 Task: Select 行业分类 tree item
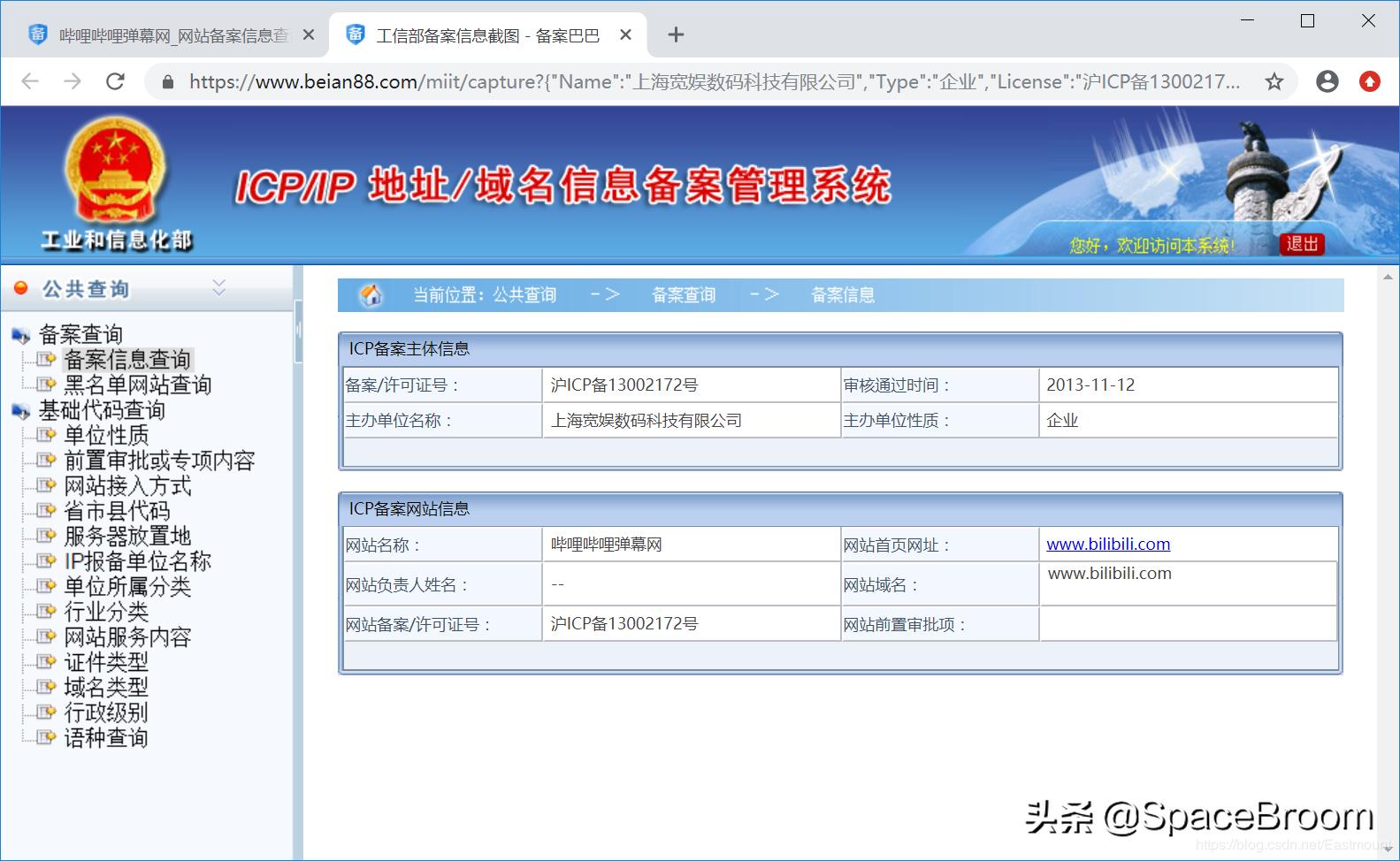[106, 612]
